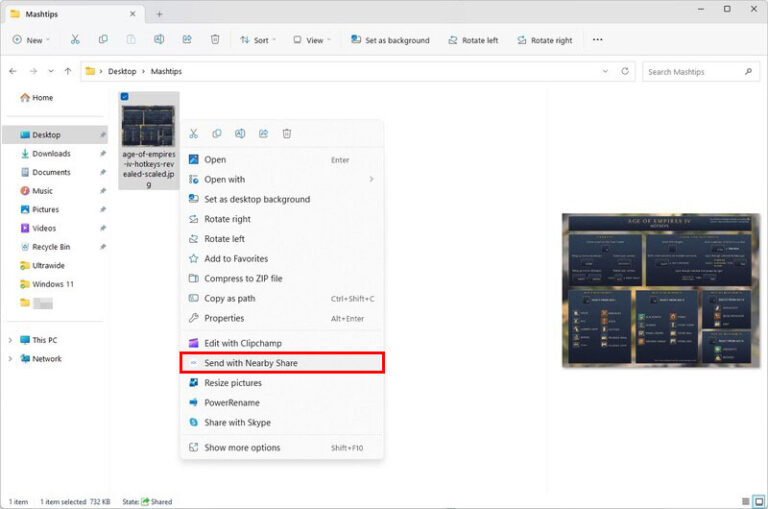
Task: Open the toolbar's three-dots more options
Action: coord(598,40)
